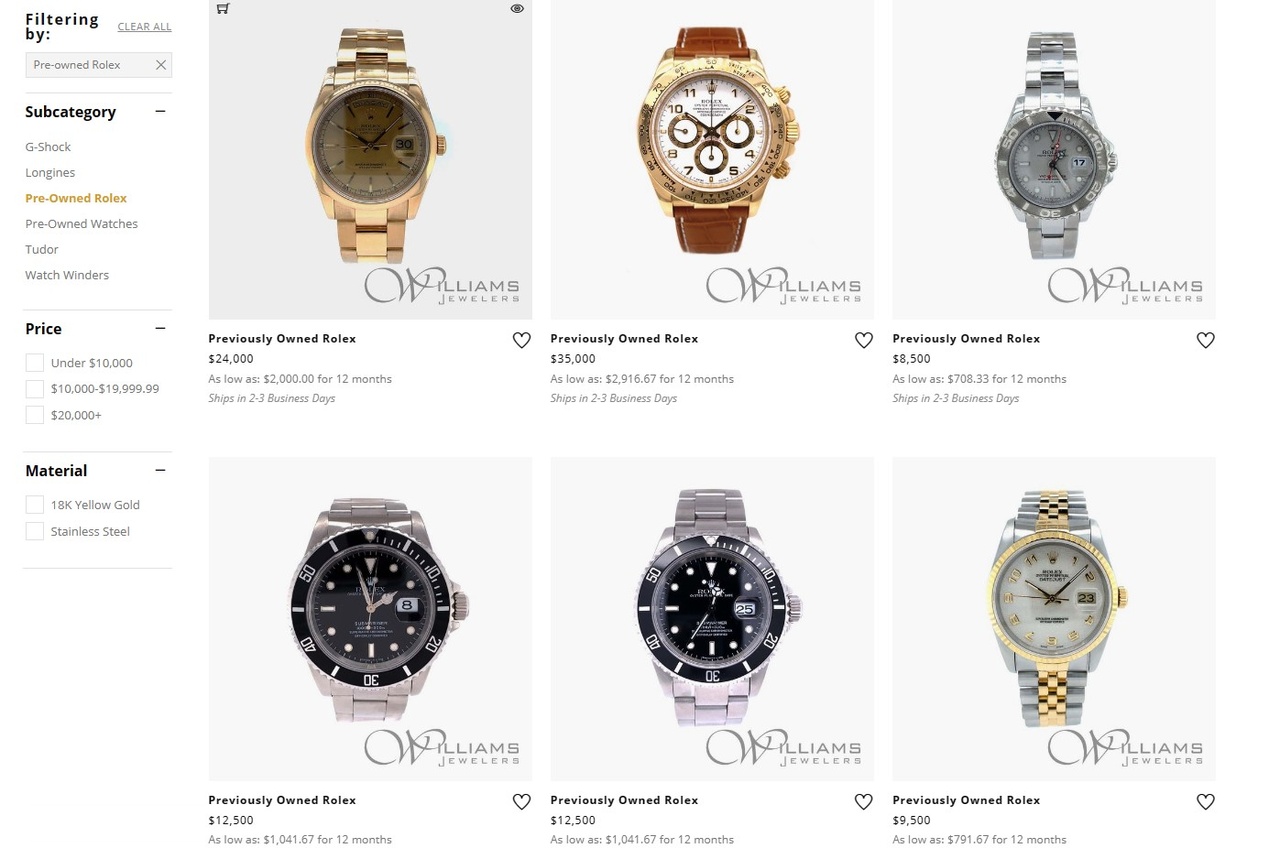The image size is (1280, 848).
Task: Open the Watch Winders subcategory link
Action: pos(67,275)
